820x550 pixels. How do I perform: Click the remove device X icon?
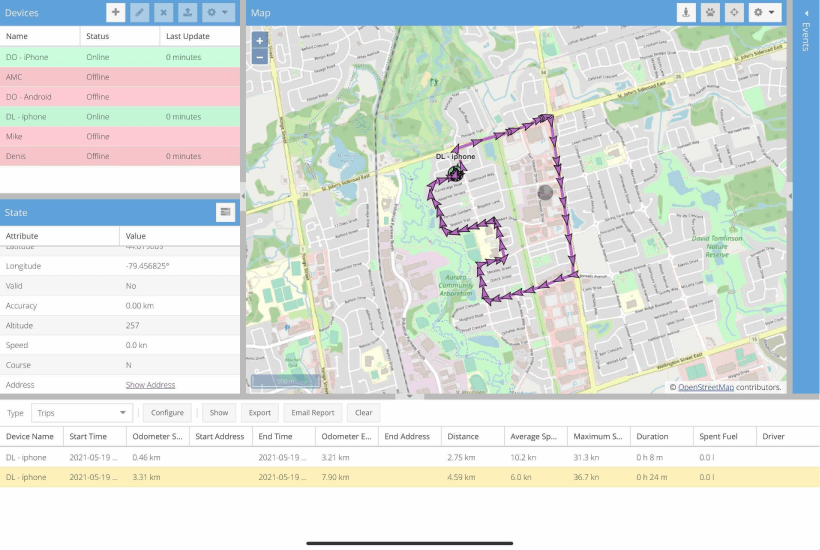click(162, 13)
